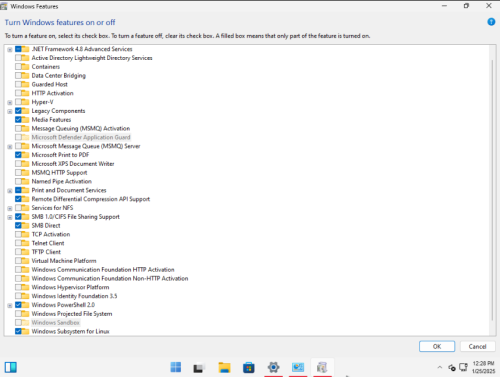500x377 pixels.
Task: Open the Settings gear in the taskbar
Action: coord(273,367)
